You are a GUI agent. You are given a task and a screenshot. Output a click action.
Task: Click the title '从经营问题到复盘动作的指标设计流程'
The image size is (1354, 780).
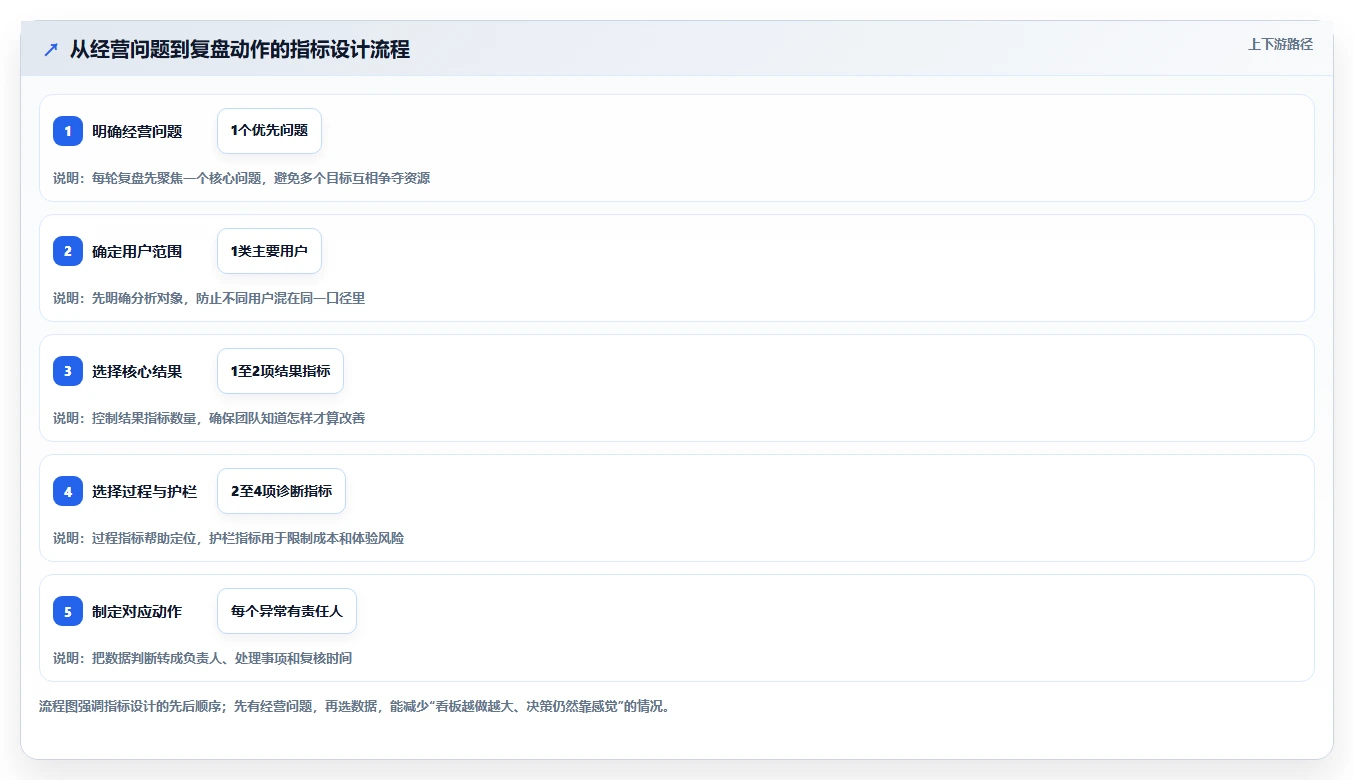tap(240, 50)
